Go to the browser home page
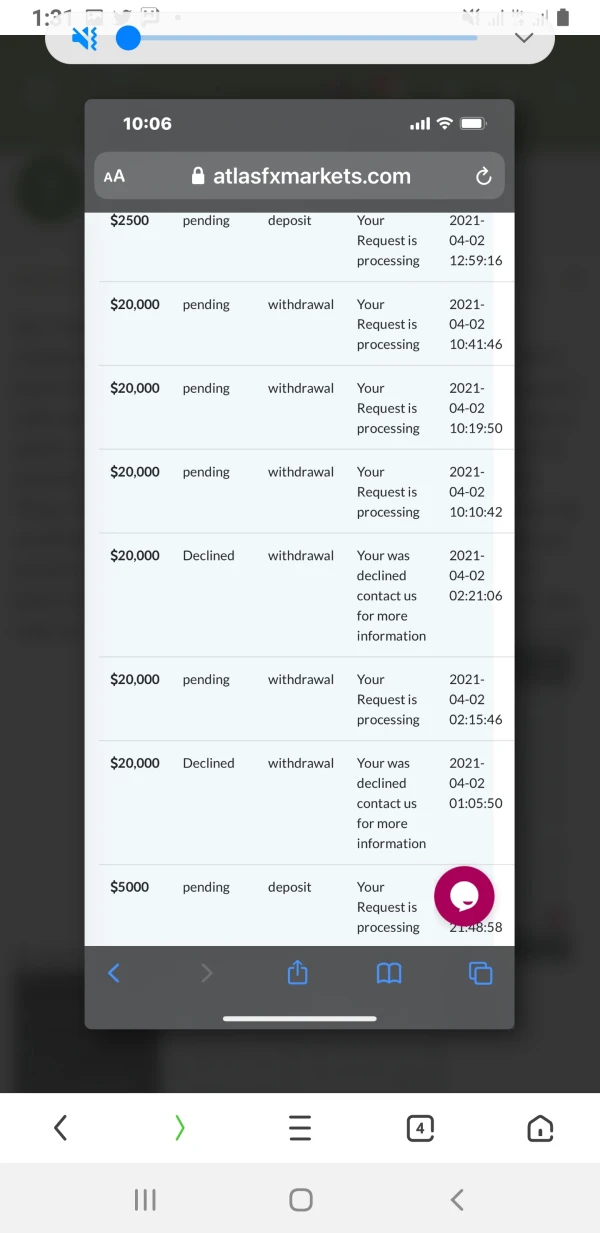 coord(540,1129)
